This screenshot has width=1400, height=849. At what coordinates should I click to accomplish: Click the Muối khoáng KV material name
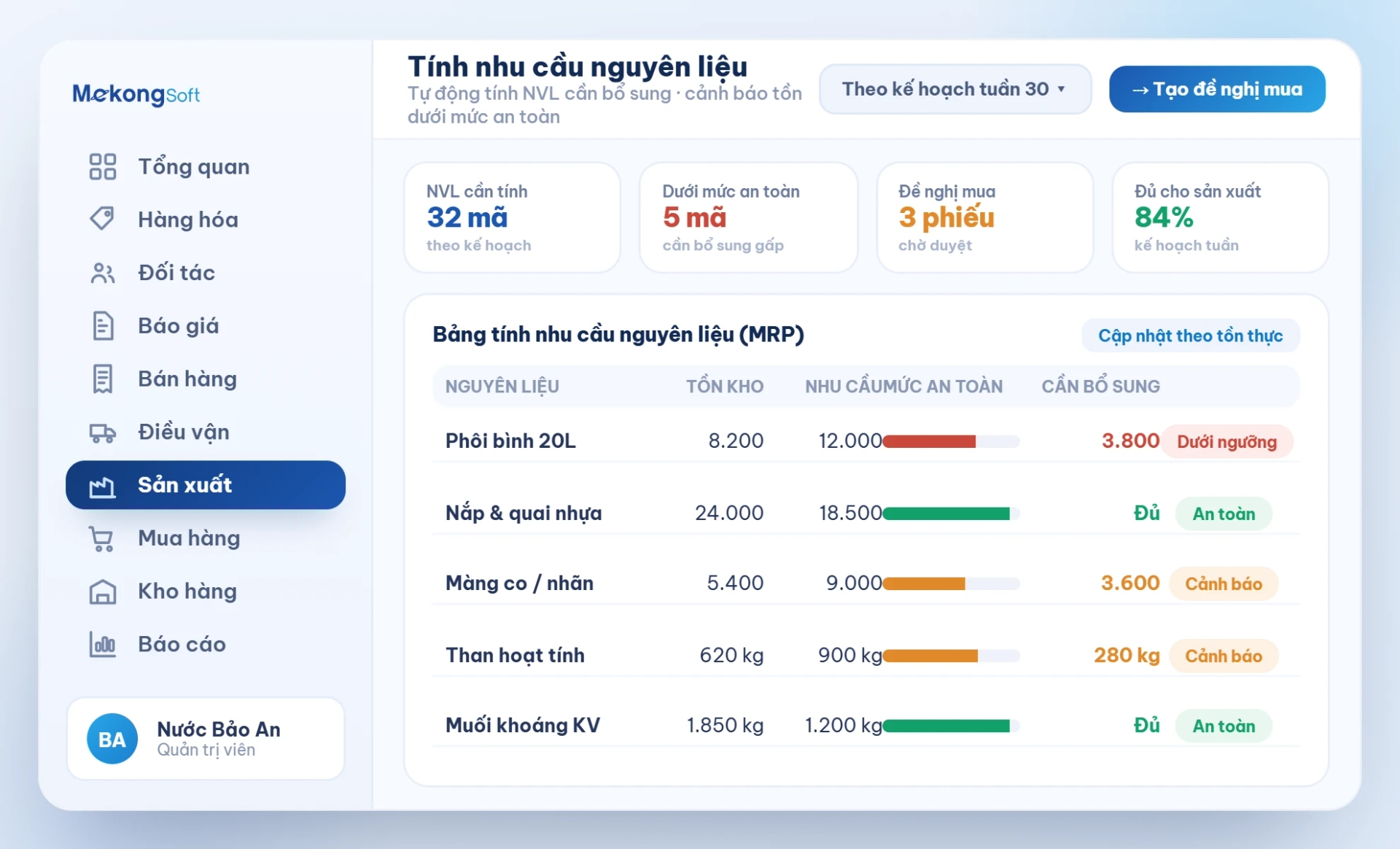coord(523,725)
